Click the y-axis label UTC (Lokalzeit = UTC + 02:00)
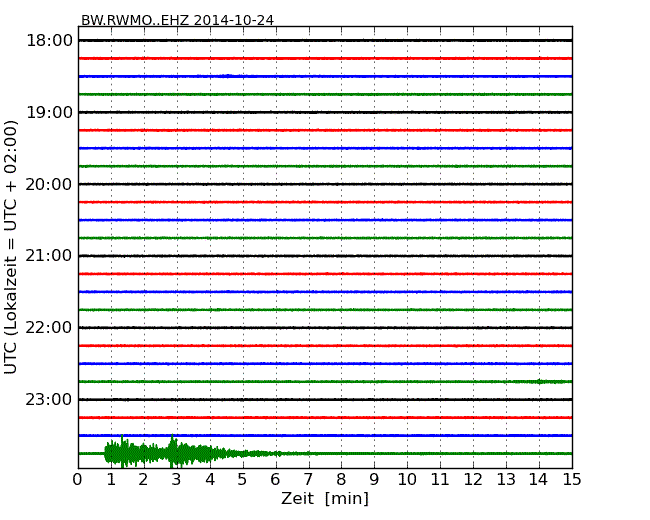The image size is (650, 520). click(x=11, y=247)
